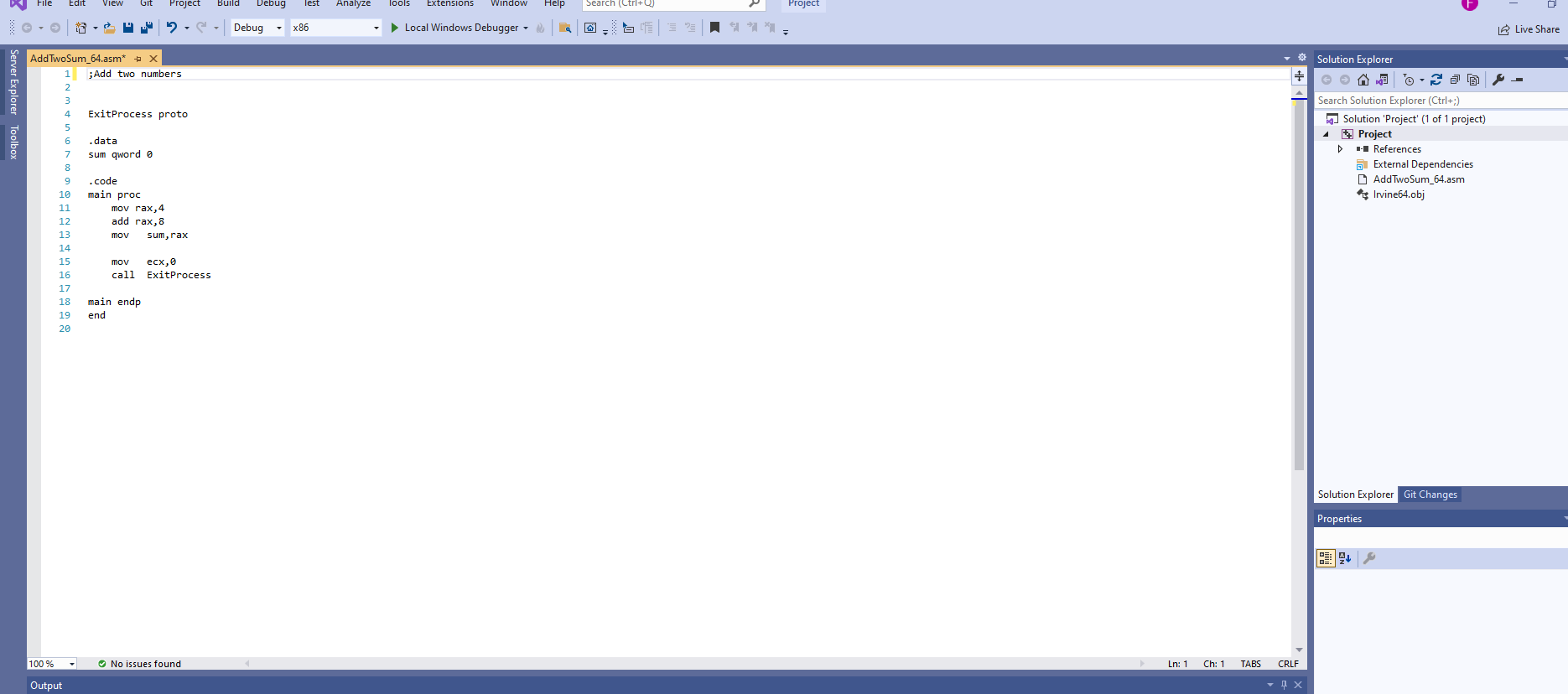Open Properties via the Solution Explorer wrench icon
Viewport: 1568px width, 694px height.
coord(1498,80)
